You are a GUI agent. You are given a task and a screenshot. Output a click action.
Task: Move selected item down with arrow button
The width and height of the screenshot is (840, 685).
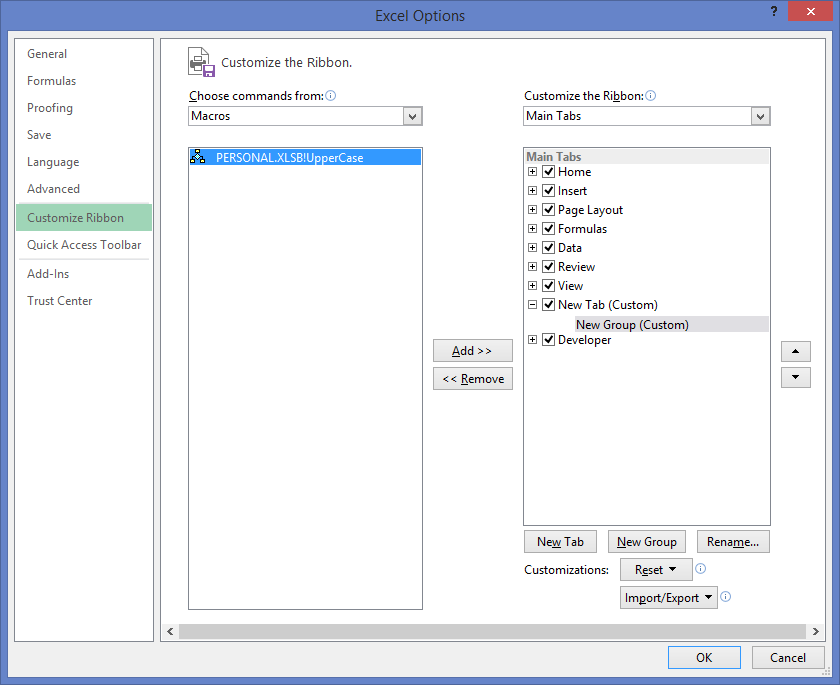click(796, 377)
